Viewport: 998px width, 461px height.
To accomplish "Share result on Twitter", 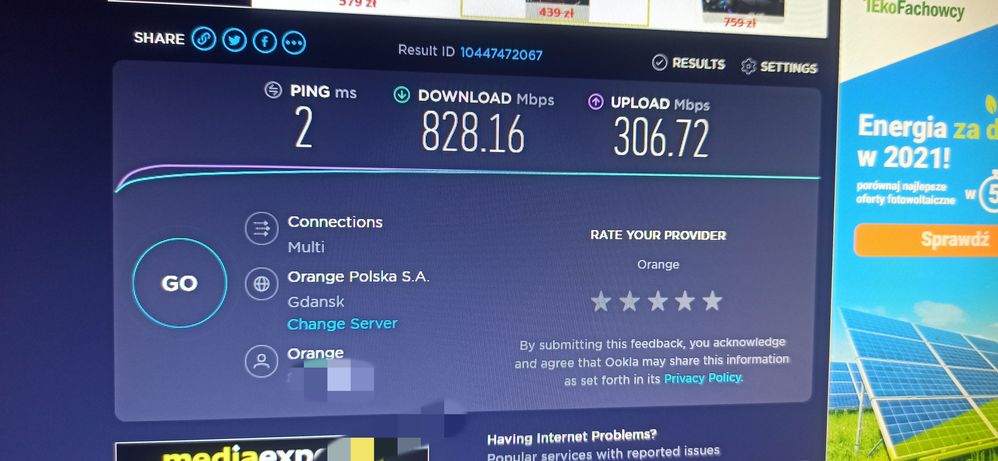I will coord(235,41).
